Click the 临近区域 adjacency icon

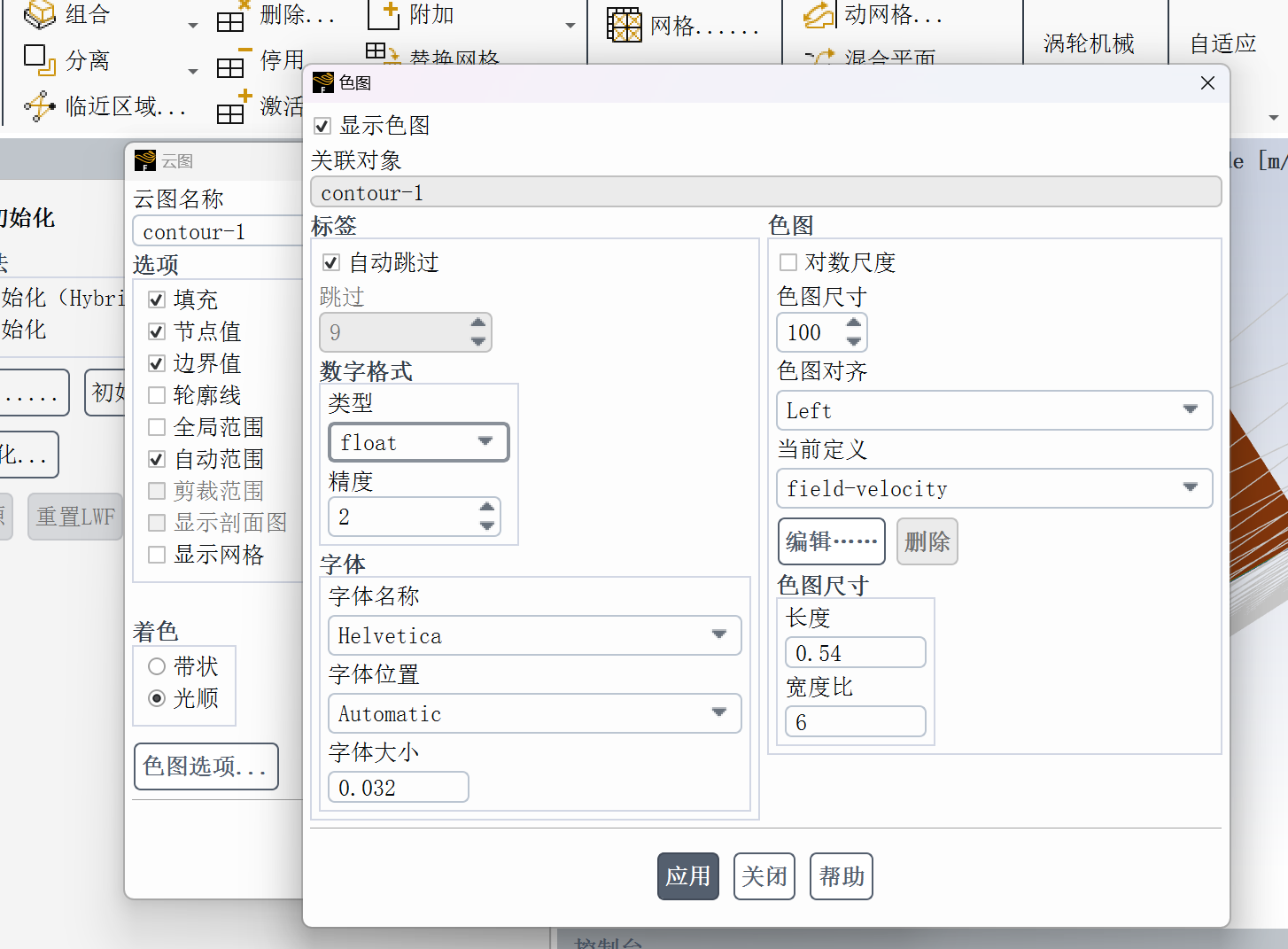[x=39, y=106]
